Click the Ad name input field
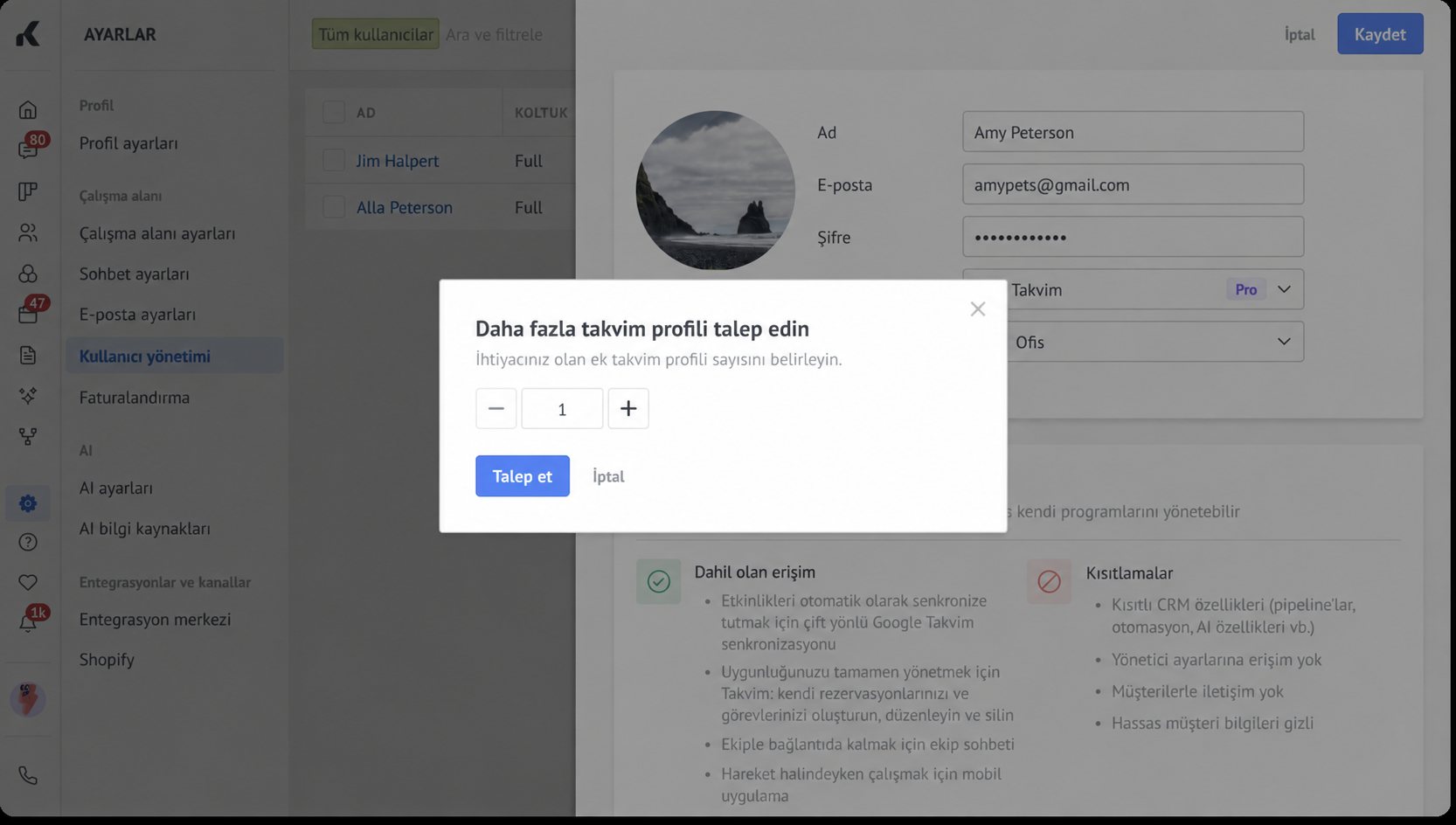Viewport: 1456px width, 825px height. click(1133, 132)
